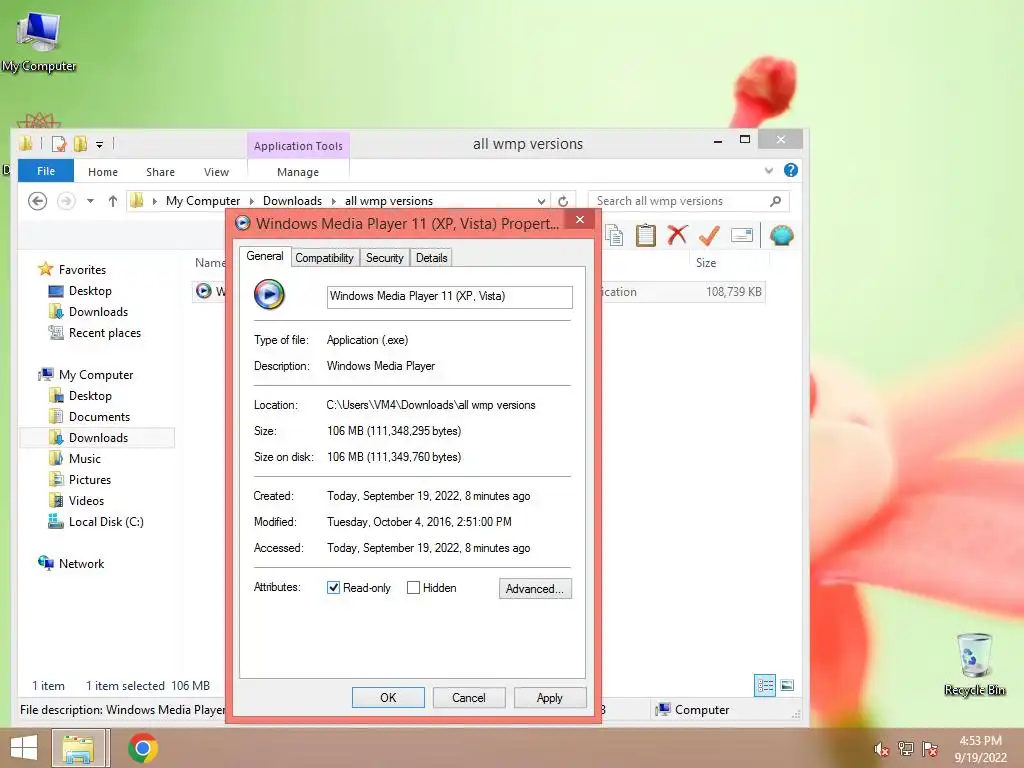1024x768 pixels.
Task: Click the quick access New folder icon
Action: click(x=80, y=144)
